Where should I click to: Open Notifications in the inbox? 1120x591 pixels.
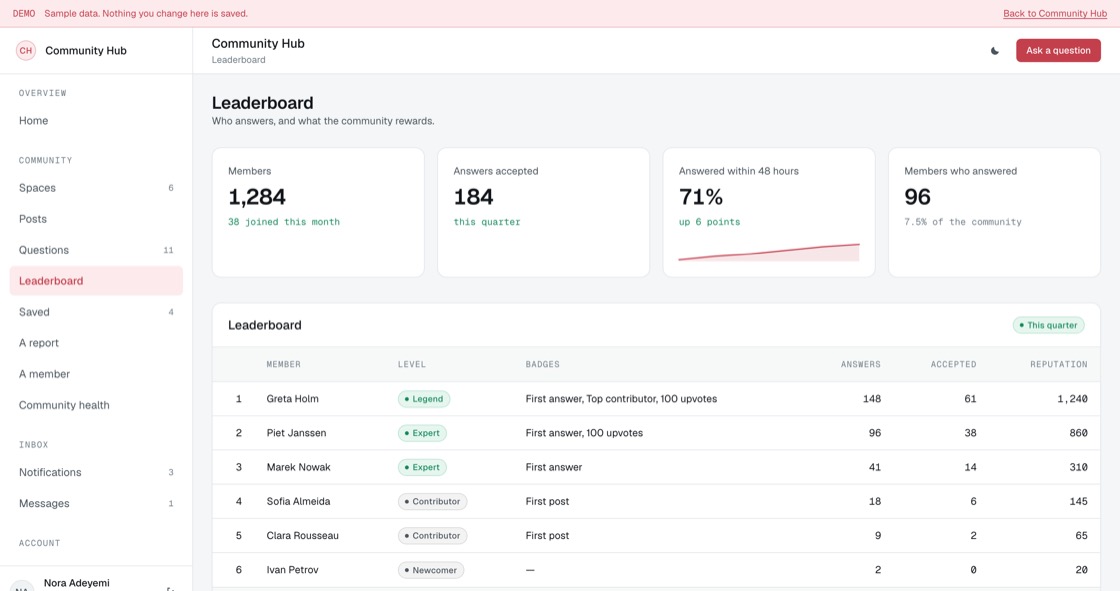(96, 472)
